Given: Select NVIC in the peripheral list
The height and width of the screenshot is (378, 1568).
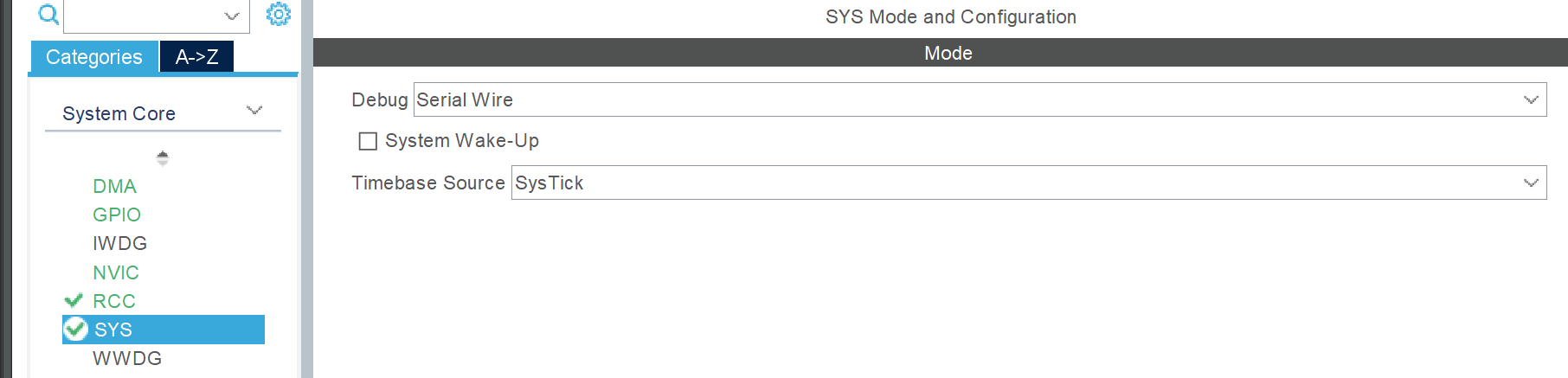Looking at the screenshot, I should [116, 272].
